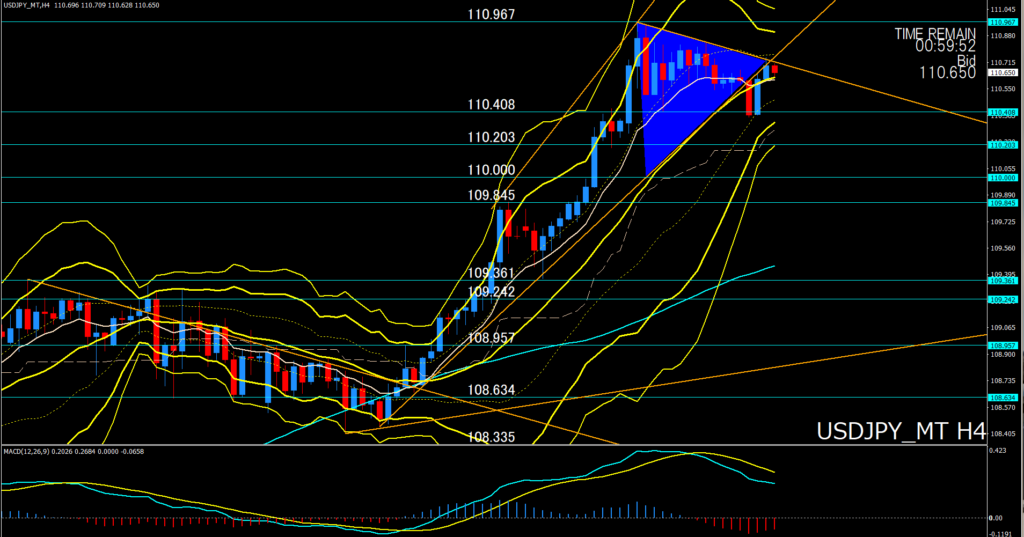Click the -0.1191 value on MACD axis
This screenshot has width=1024, height=537.
(1001, 533)
